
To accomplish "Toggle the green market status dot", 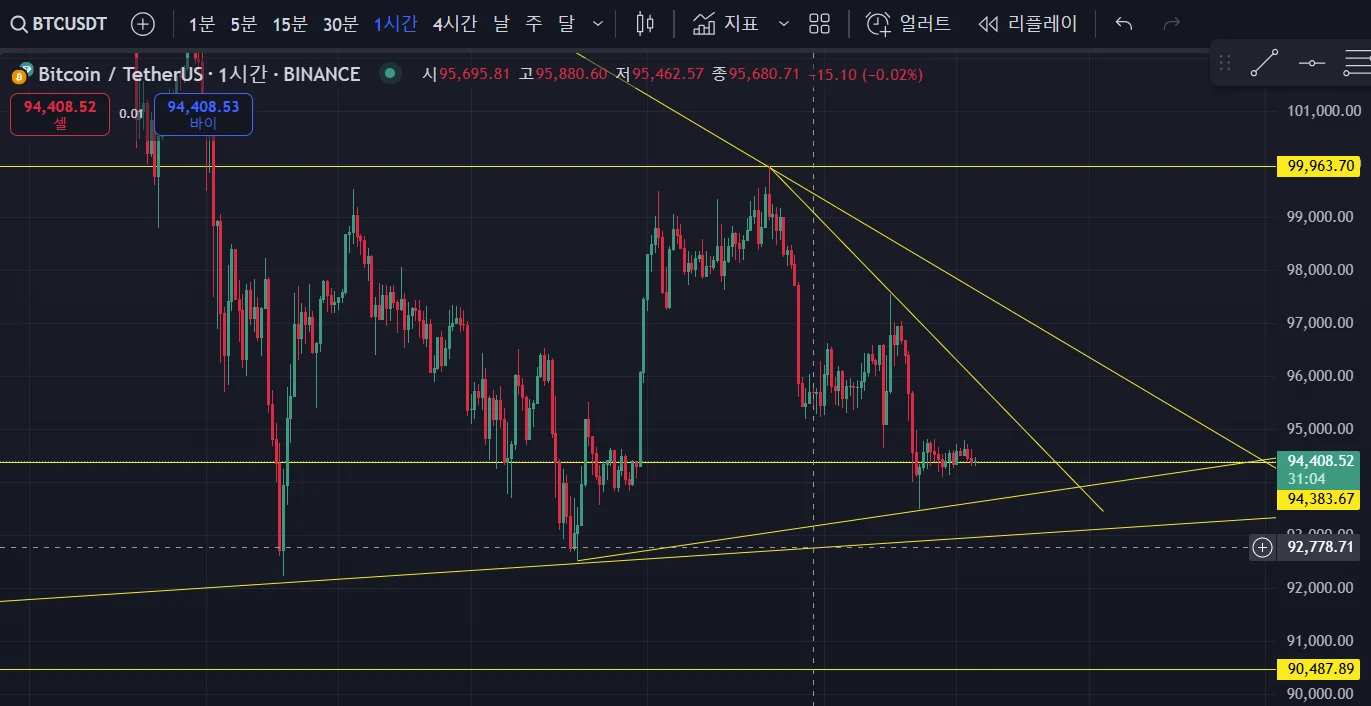I will pyautogui.click(x=390, y=73).
